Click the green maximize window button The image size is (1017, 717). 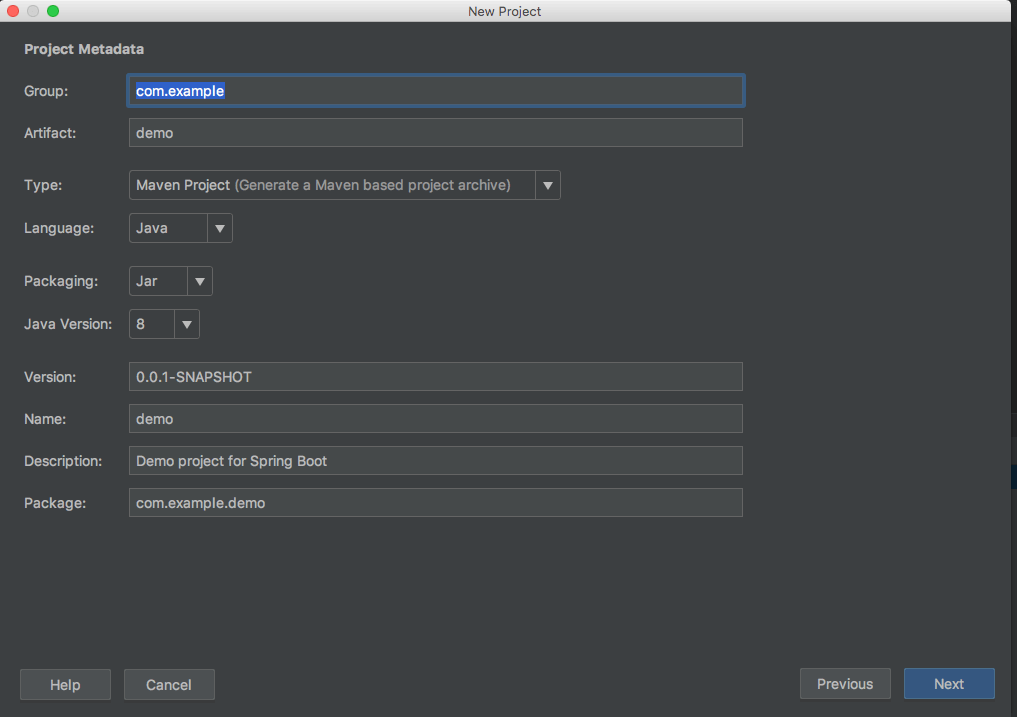[53, 11]
